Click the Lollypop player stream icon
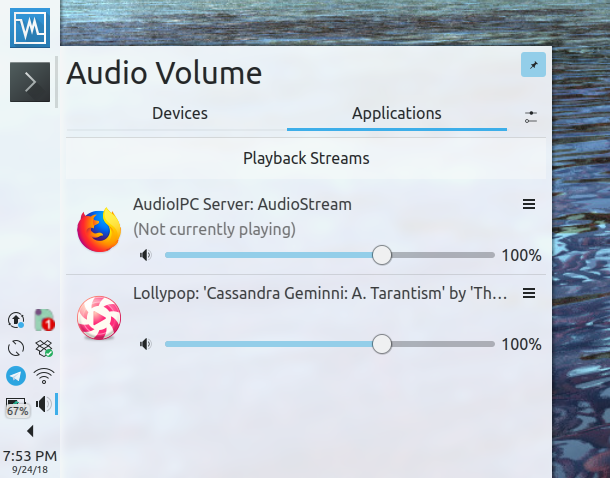 pyautogui.click(x=99, y=318)
